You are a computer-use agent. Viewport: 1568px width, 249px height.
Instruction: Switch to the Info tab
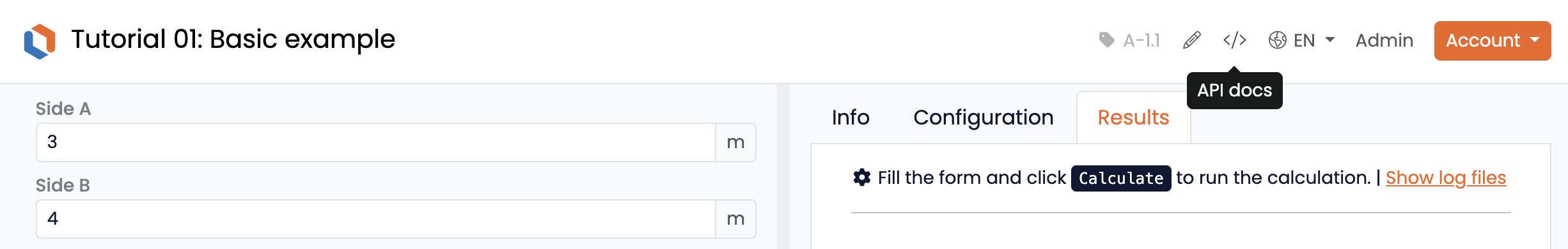pyautogui.click(x=851, y=117)
